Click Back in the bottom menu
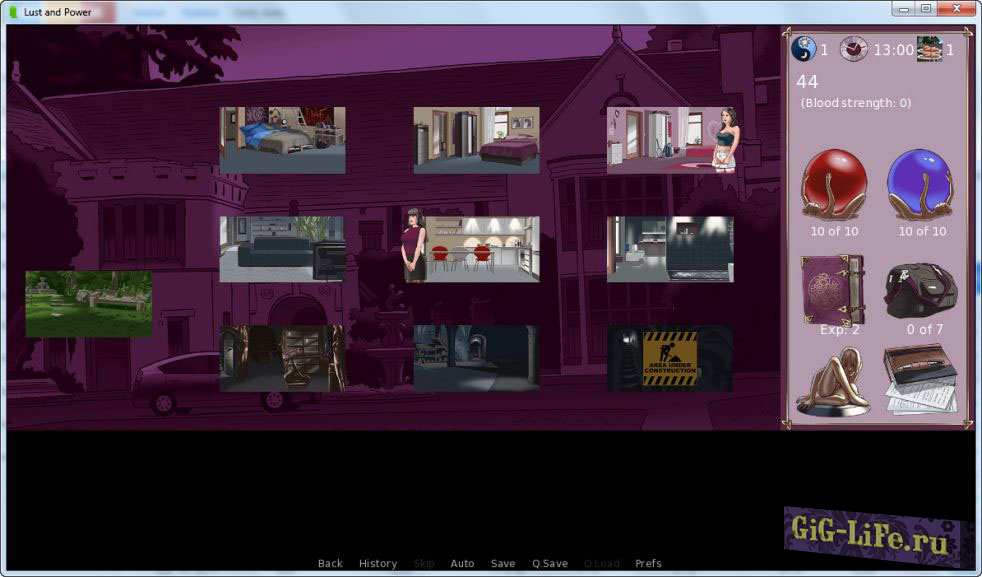The width and height of the screenshot is (982, 577). pos(330,564)
